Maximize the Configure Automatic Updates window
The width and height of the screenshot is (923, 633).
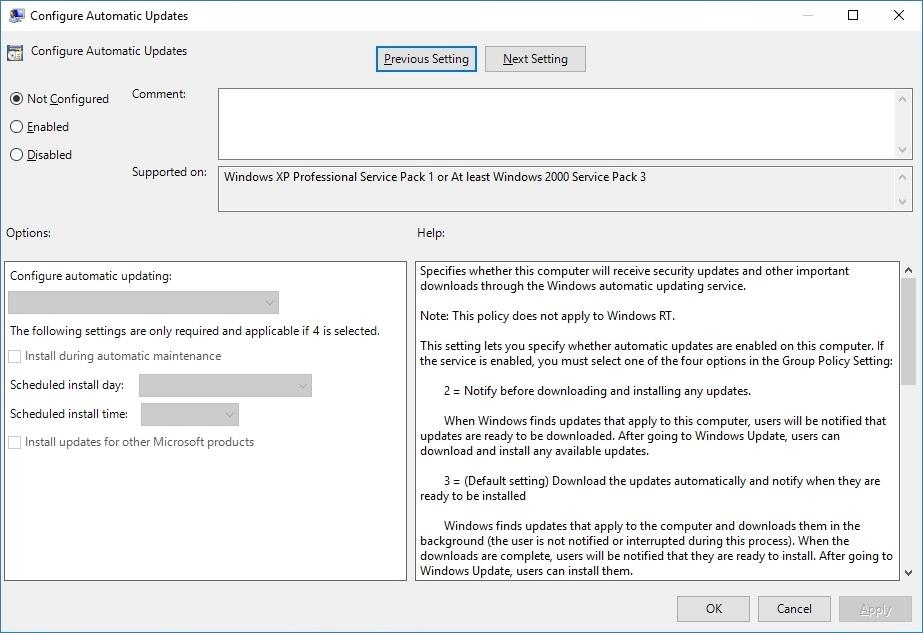pyautogui.click(x=853, y=15)
